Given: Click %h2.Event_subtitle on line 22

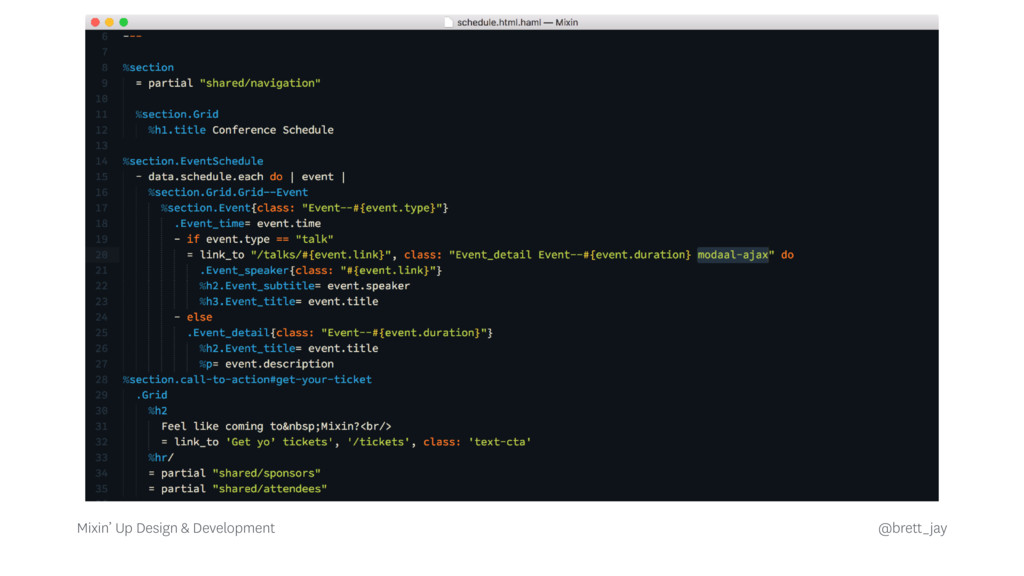Looking at the screenshot, I should click(x=257, y=286).
